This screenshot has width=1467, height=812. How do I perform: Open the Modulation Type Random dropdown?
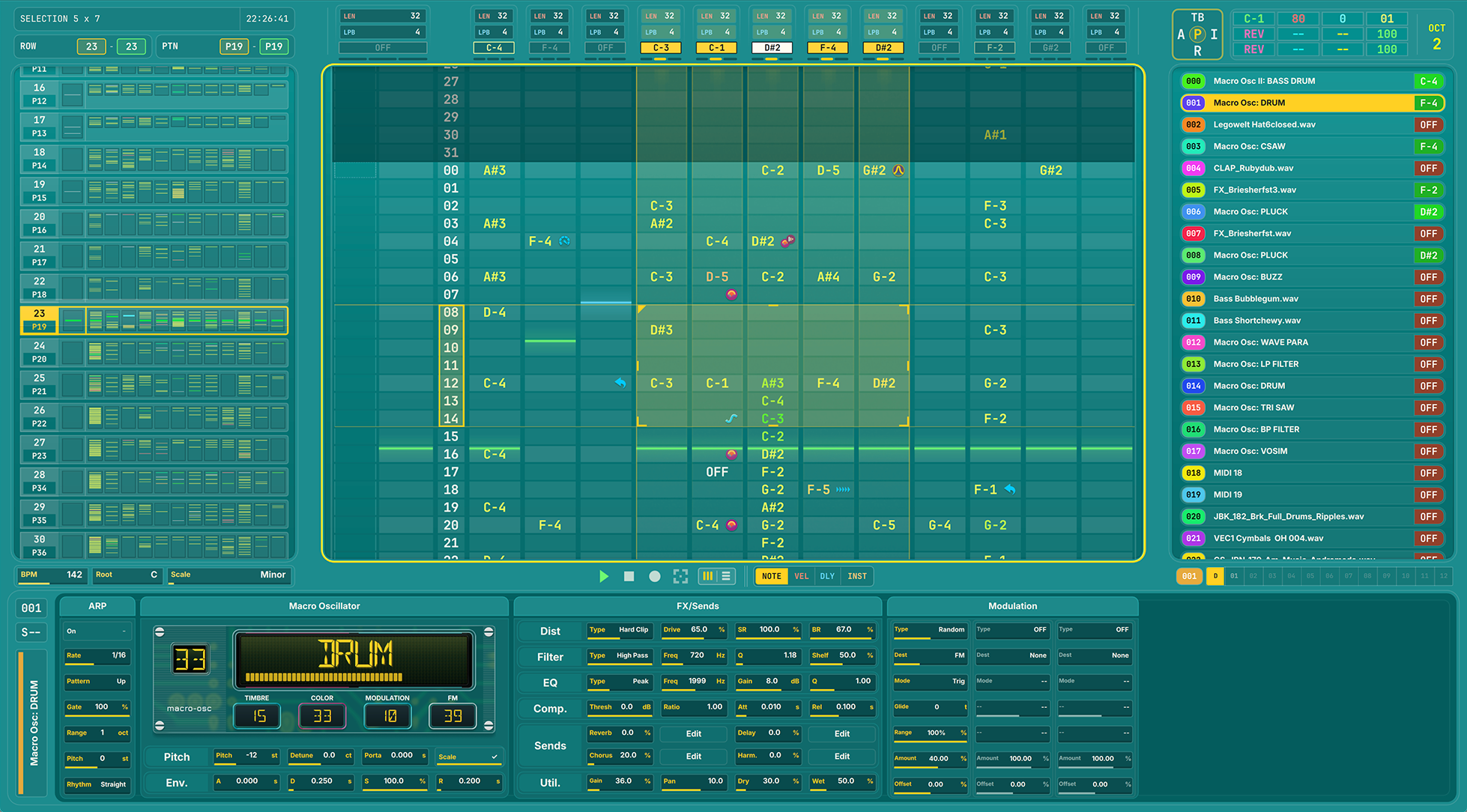(929, 630)
